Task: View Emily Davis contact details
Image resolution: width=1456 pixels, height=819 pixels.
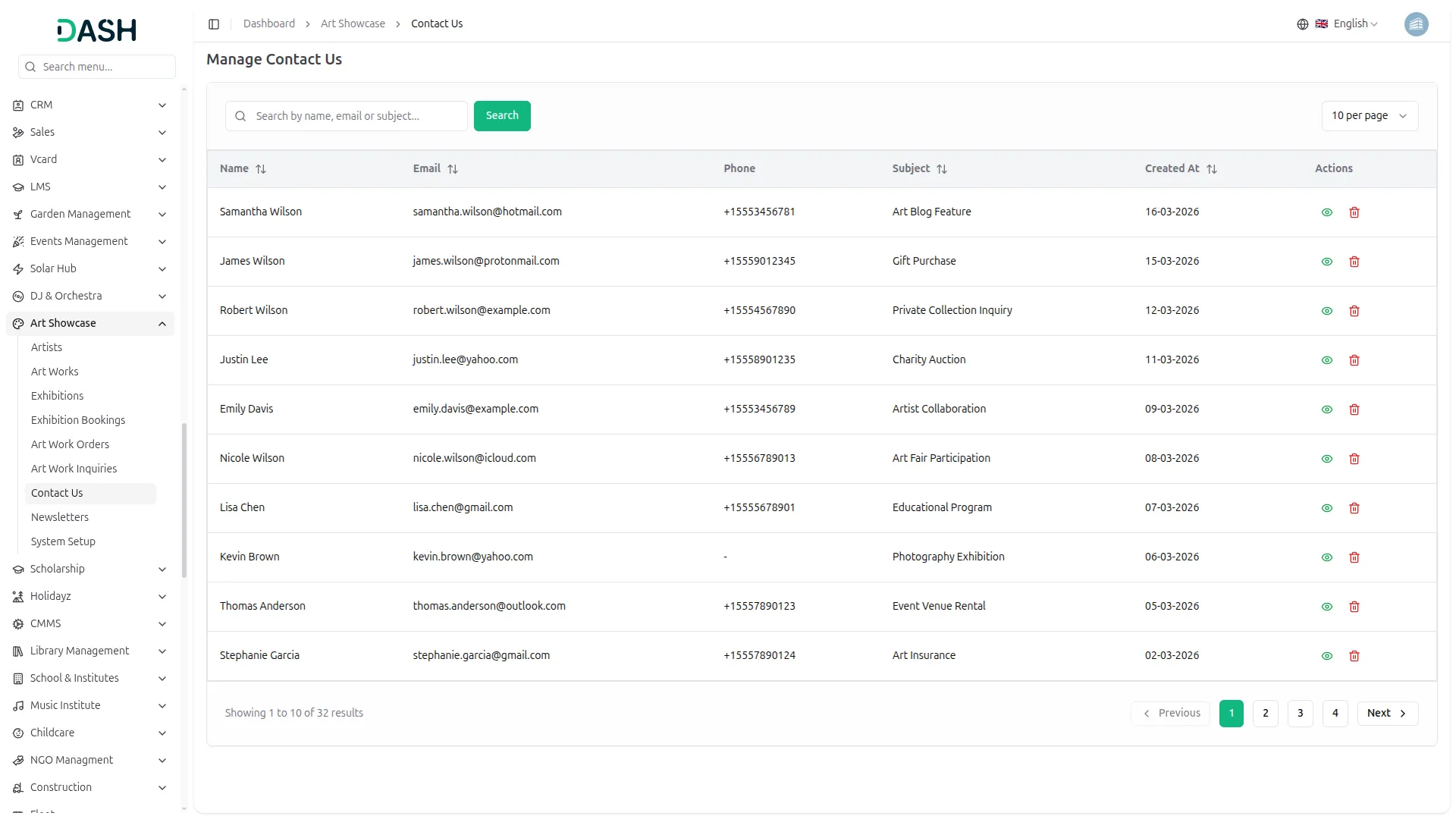Action: coord(1327,409)
